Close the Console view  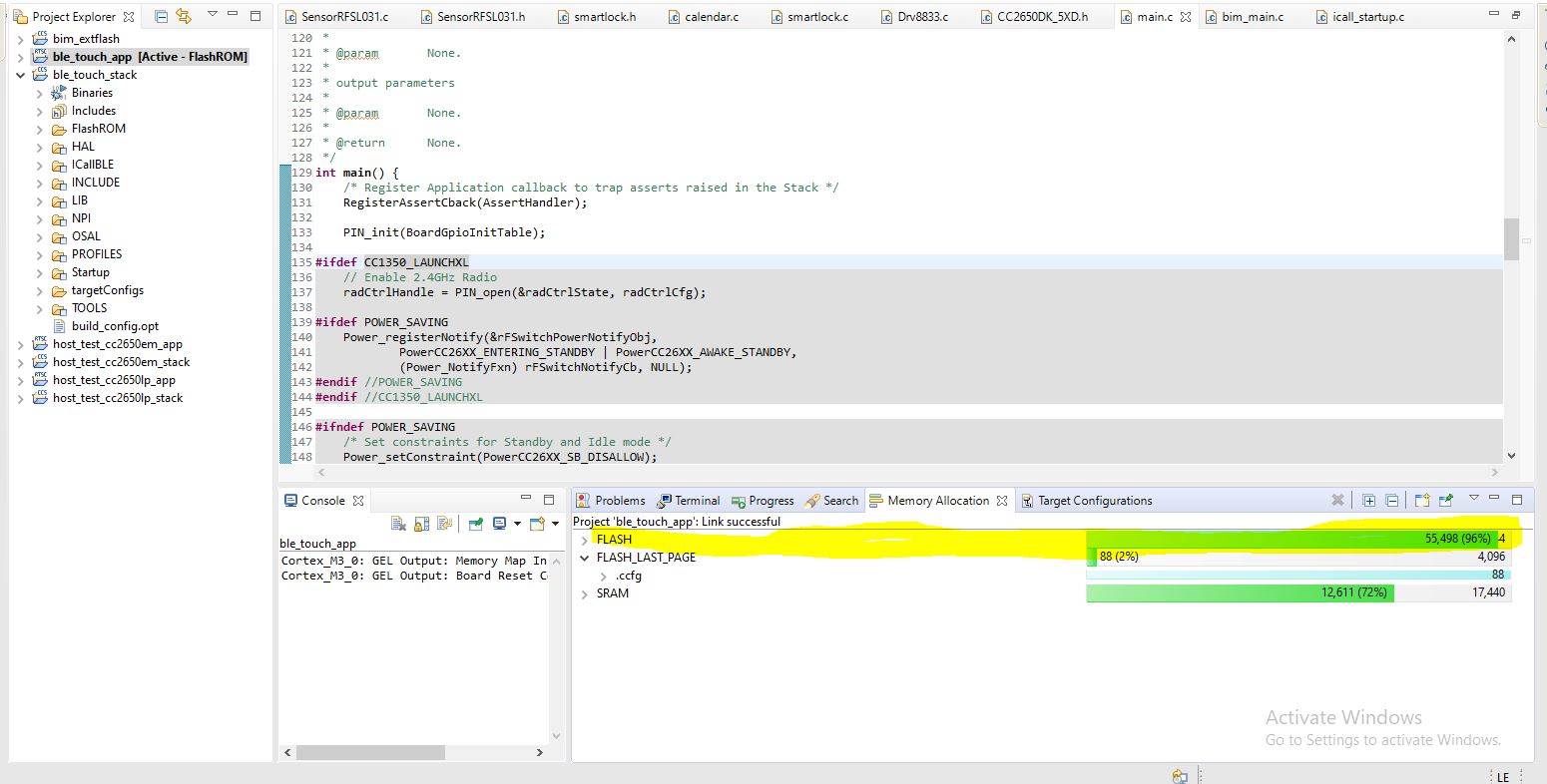tap(357, 501)
